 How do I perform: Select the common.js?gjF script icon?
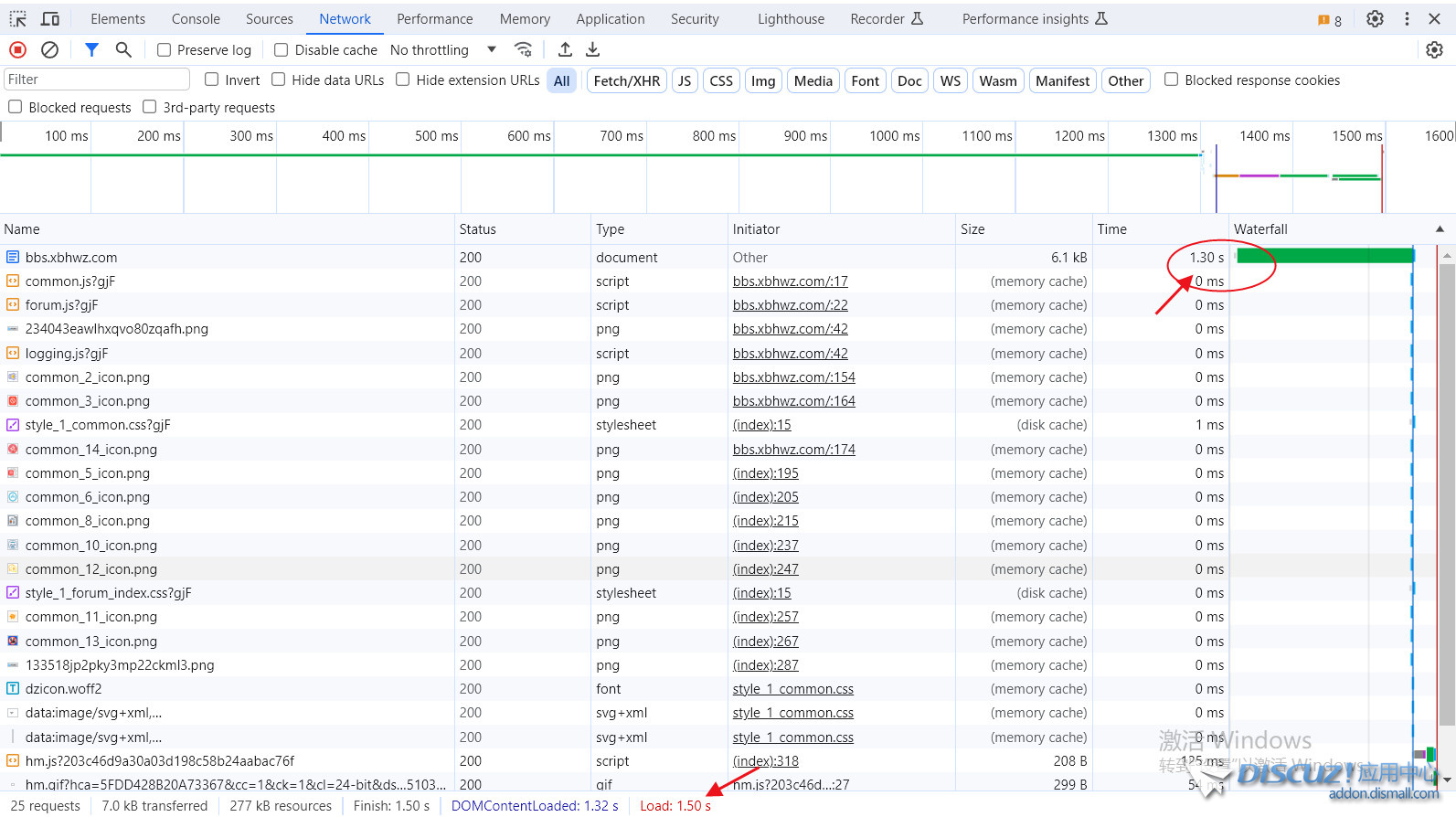[x=13, y=281]
